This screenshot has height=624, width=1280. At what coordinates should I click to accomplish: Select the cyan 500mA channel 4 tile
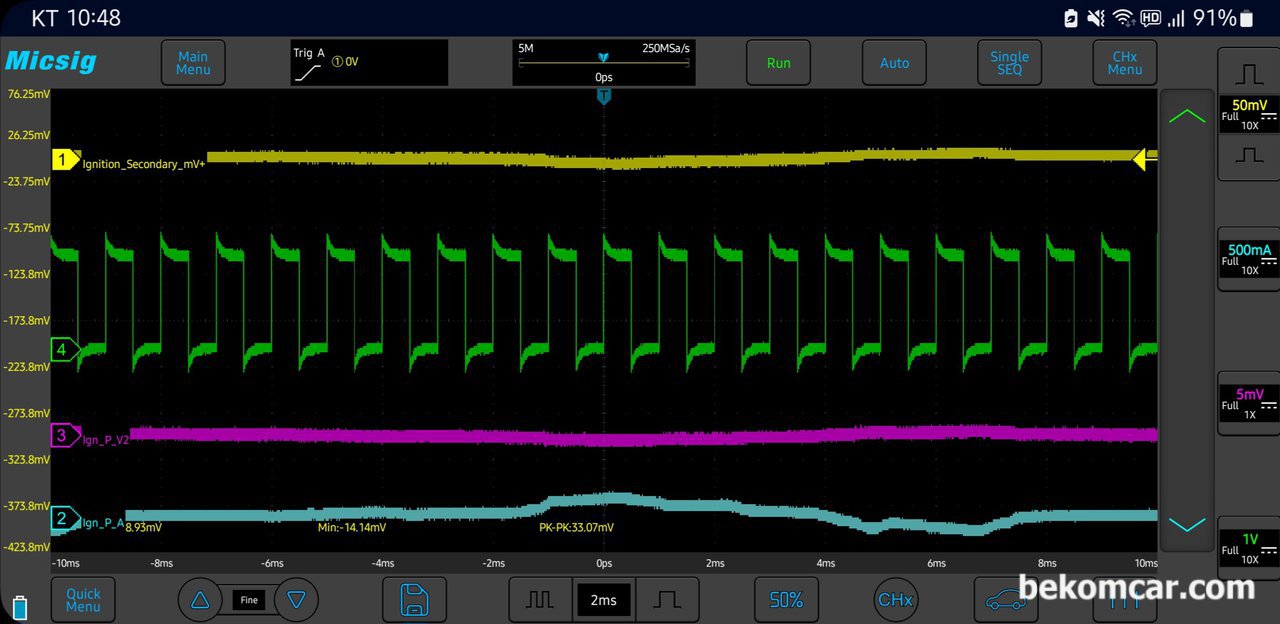tap(1249, 259)
